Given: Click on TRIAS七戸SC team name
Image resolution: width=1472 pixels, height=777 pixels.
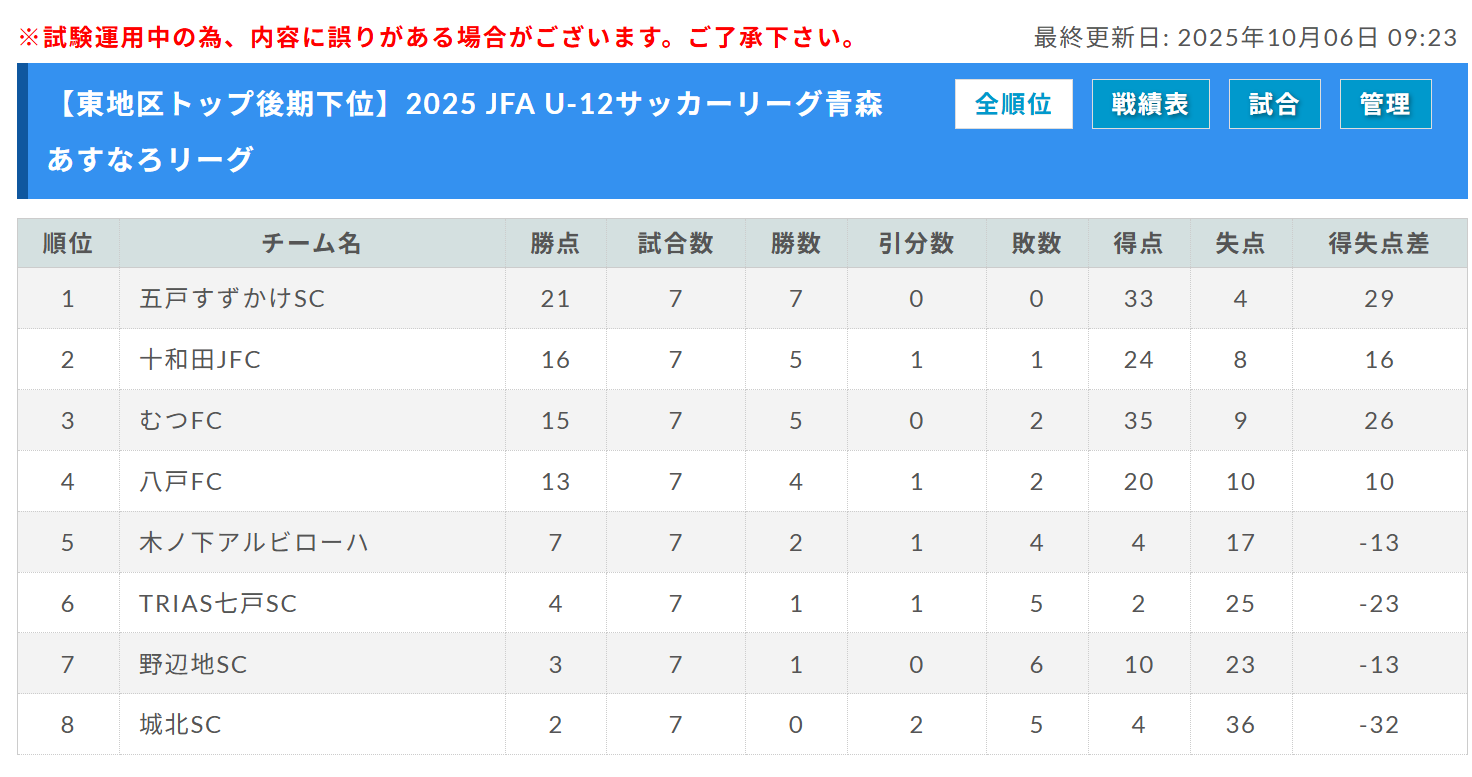Looking at the screenshot, I should [218, 603].
